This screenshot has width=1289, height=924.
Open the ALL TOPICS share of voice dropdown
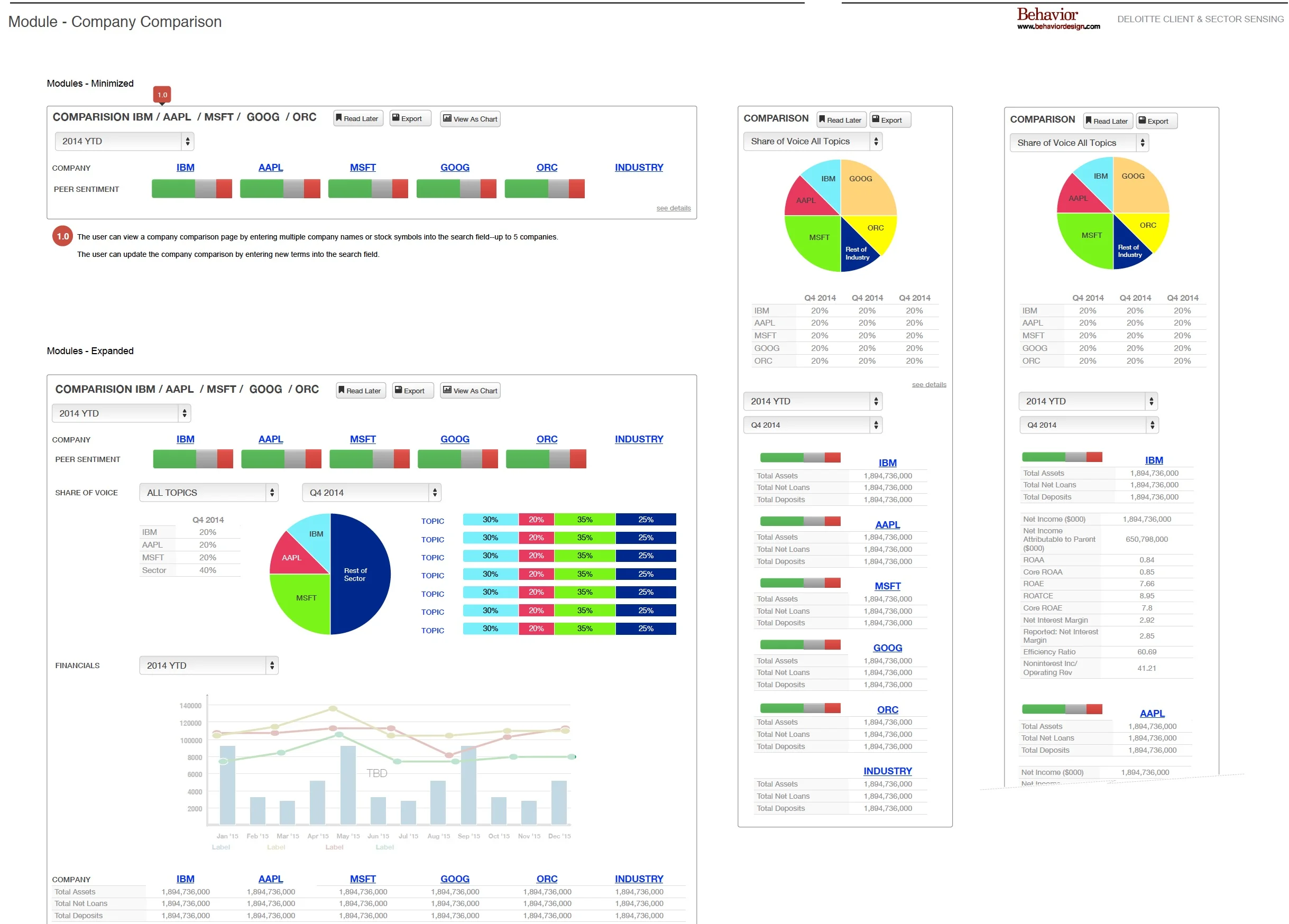click(x=209, y=493)
